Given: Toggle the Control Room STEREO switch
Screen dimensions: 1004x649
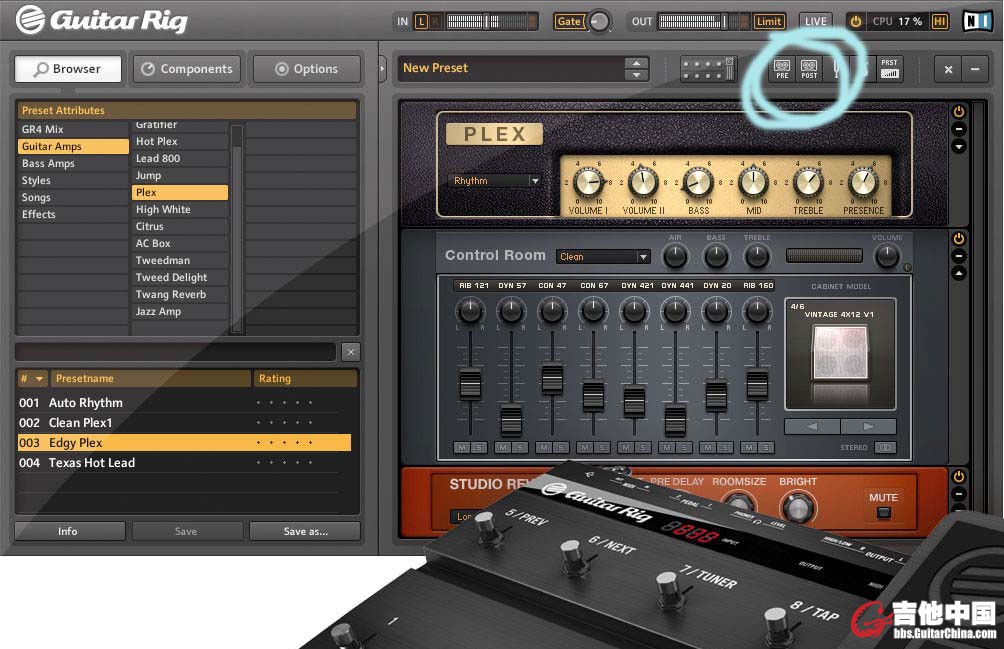Looking at the screenshot, I should [x=886, y=447].
